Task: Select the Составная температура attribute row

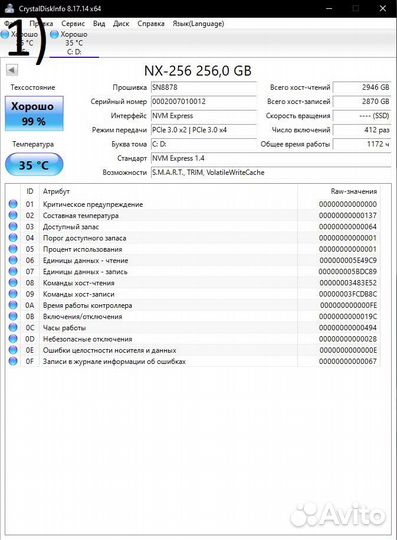Action: click(193, 215)
